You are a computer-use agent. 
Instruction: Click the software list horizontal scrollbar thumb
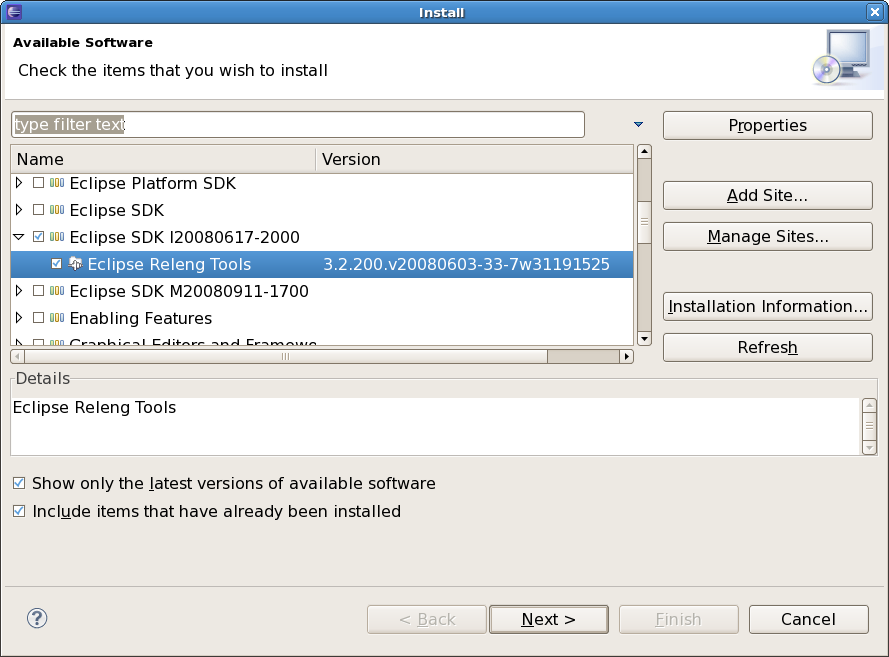tap(286, 357)
